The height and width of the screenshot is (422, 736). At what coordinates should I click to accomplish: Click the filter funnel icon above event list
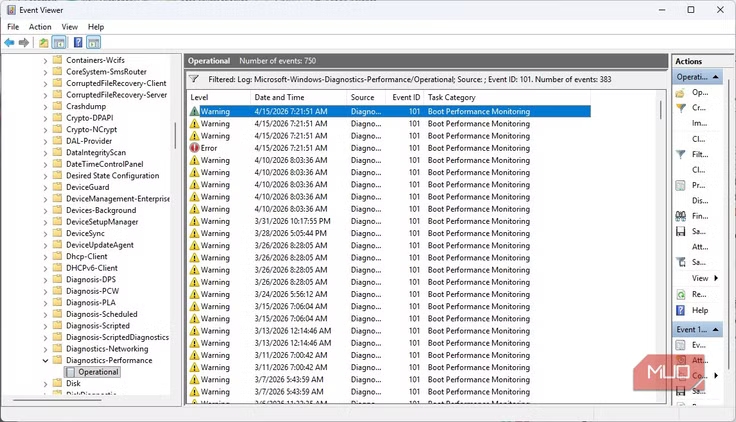[194, 78]
